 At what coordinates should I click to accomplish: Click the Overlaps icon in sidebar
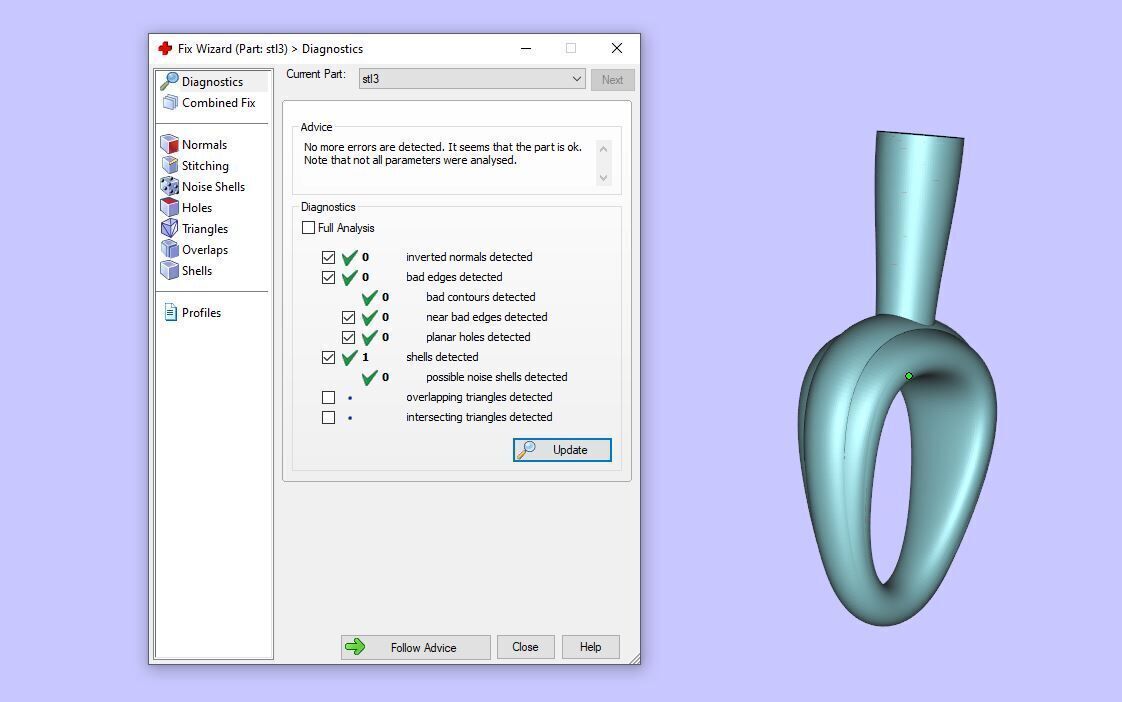tap(170, 249)
